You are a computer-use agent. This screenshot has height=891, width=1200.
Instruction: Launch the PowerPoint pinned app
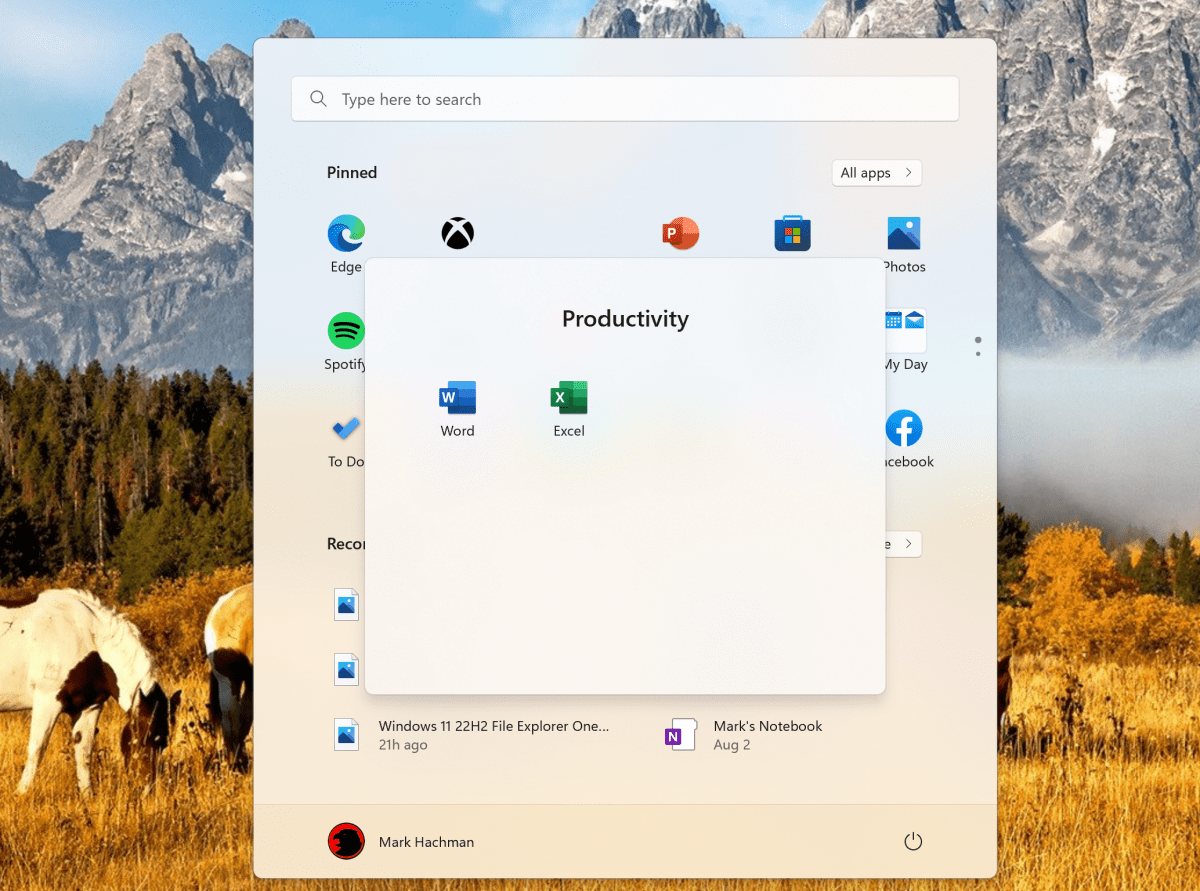(680, 234)
